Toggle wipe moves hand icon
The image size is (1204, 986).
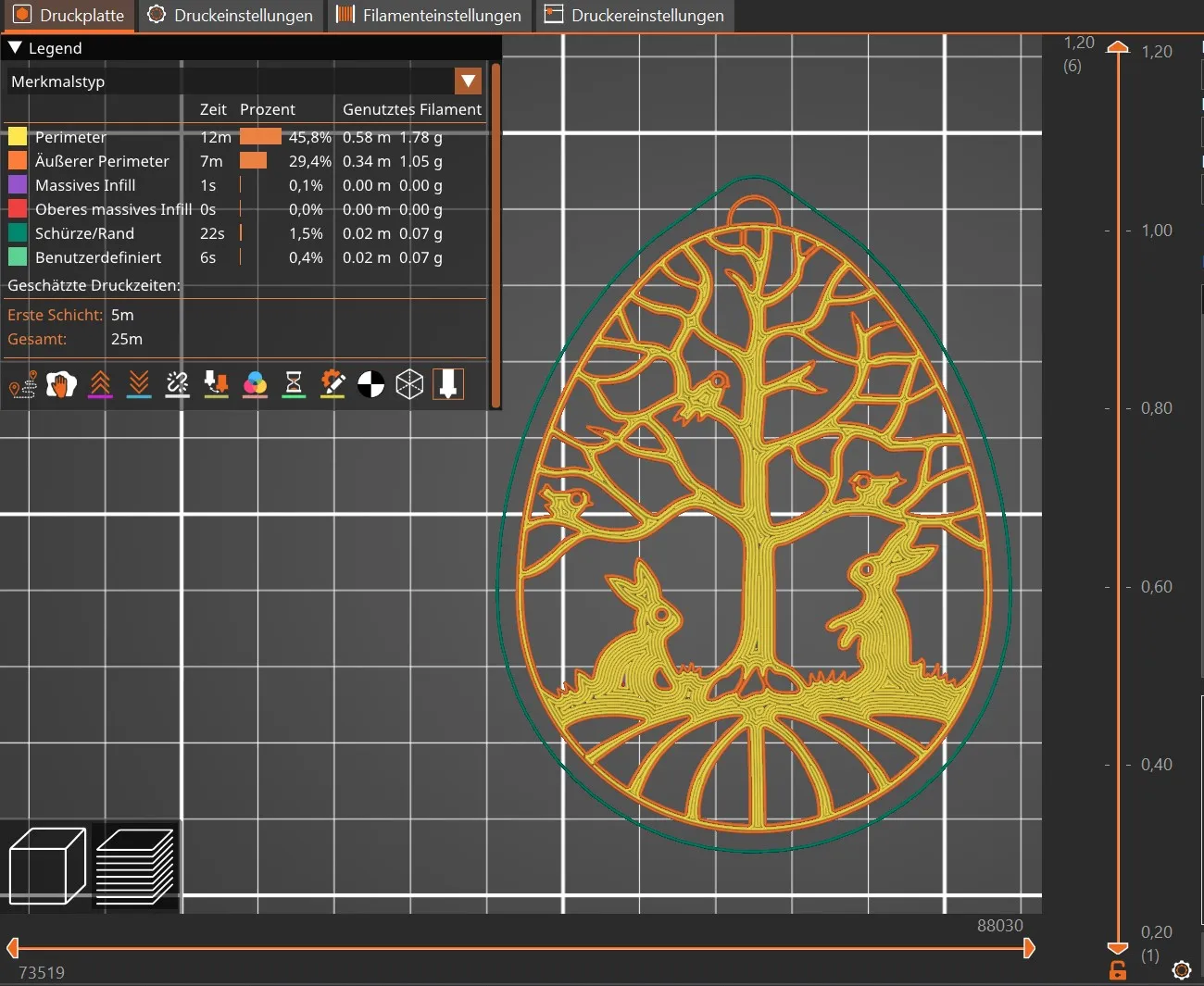coord(61,385)
